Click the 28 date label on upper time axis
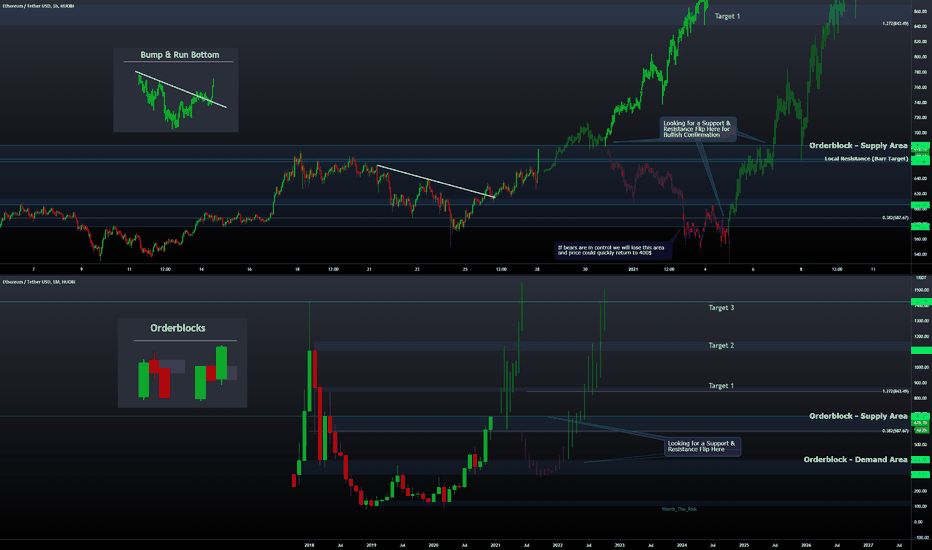Viewport: 932px width, 550px height. click(x=537, y=269)
